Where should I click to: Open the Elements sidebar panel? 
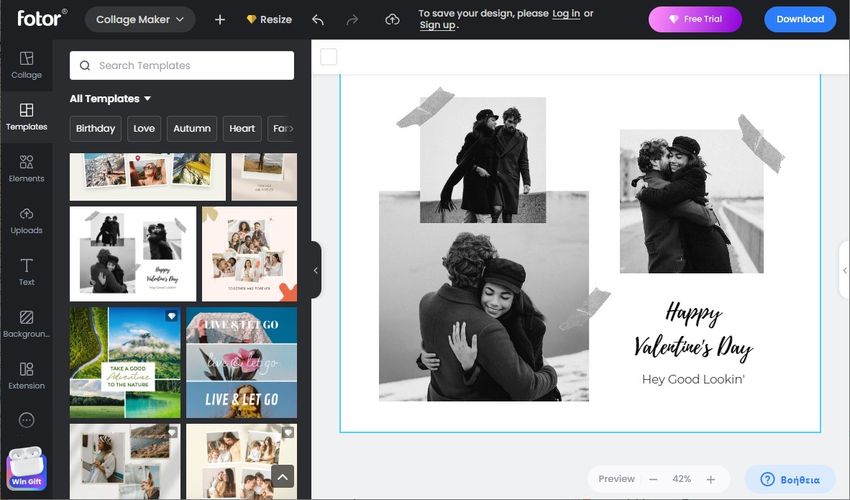pos(26,168)
